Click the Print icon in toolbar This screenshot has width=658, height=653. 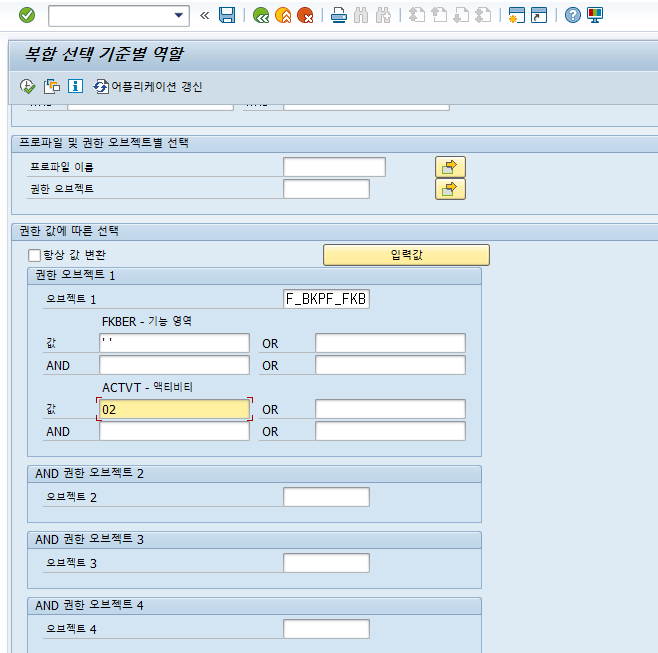coord(339,16)
